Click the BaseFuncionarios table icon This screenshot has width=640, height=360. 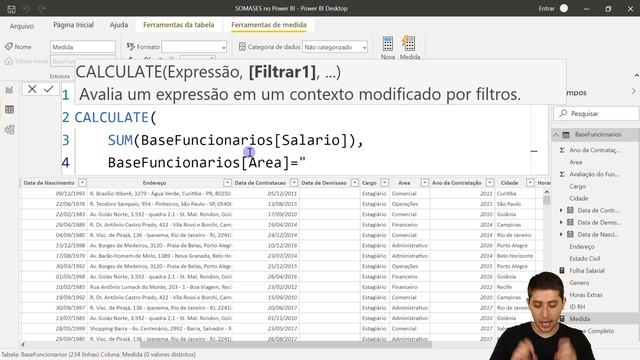click(566, 135)
